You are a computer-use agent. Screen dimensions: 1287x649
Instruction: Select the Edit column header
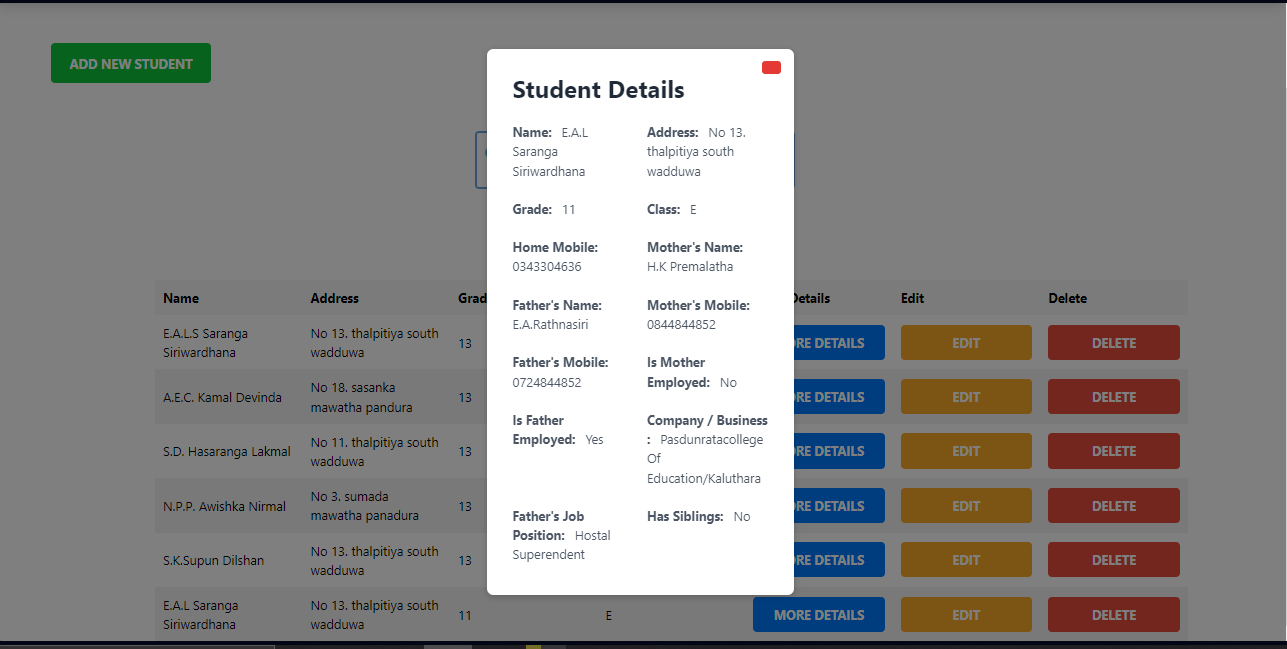tap(910, 298)
